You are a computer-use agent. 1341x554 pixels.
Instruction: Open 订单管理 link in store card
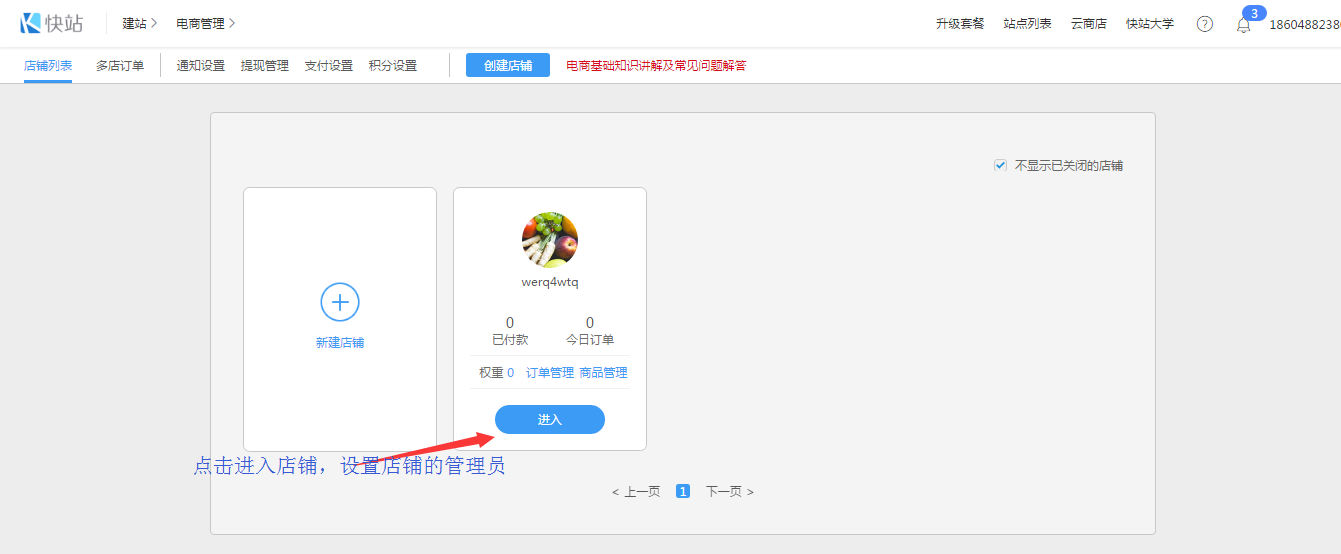pyautogui.click(x=550, y=373)
